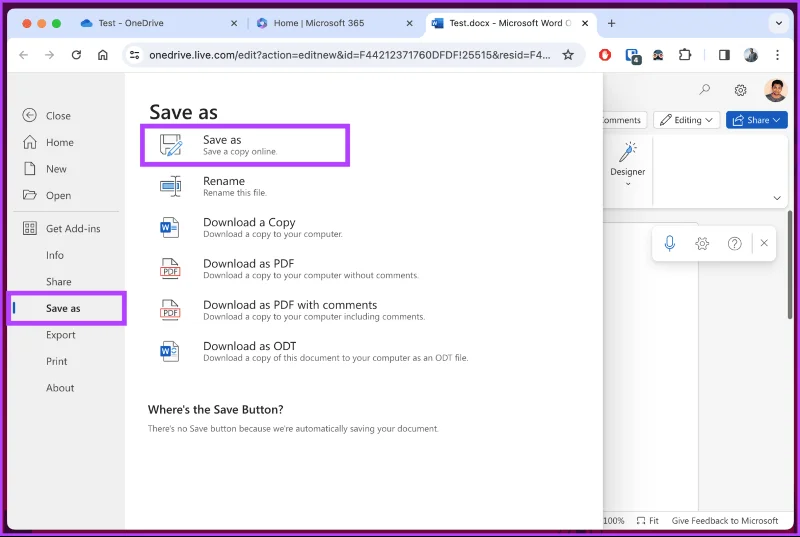Click the Close back-arrow icon in sidebar
This screenshot has height=537, width=800.
click(30, 116)
